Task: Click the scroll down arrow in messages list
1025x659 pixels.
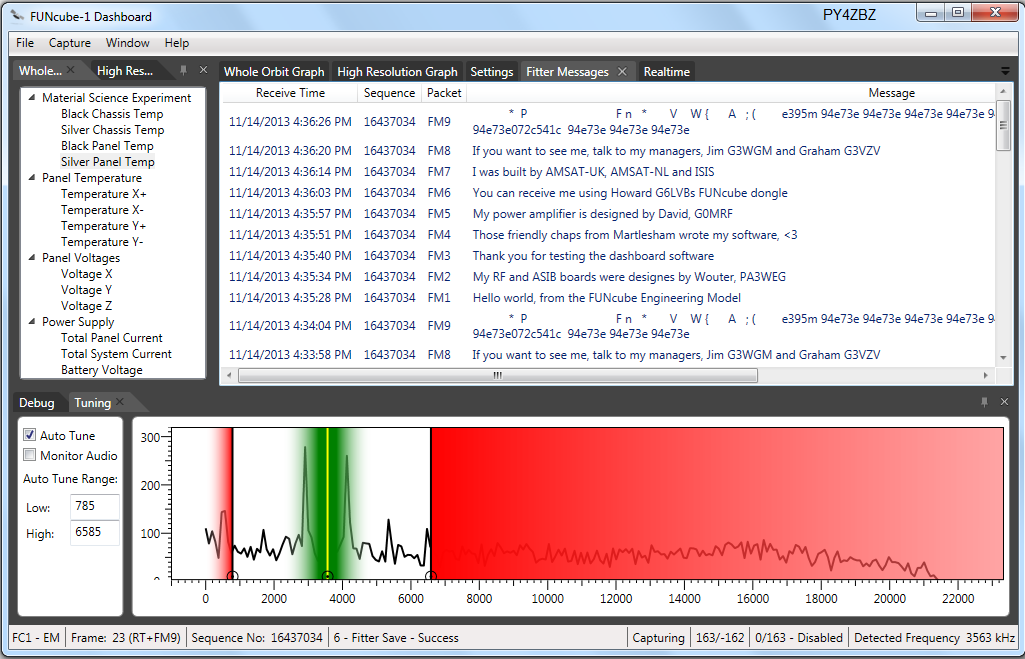Action: click(1003, 358)
